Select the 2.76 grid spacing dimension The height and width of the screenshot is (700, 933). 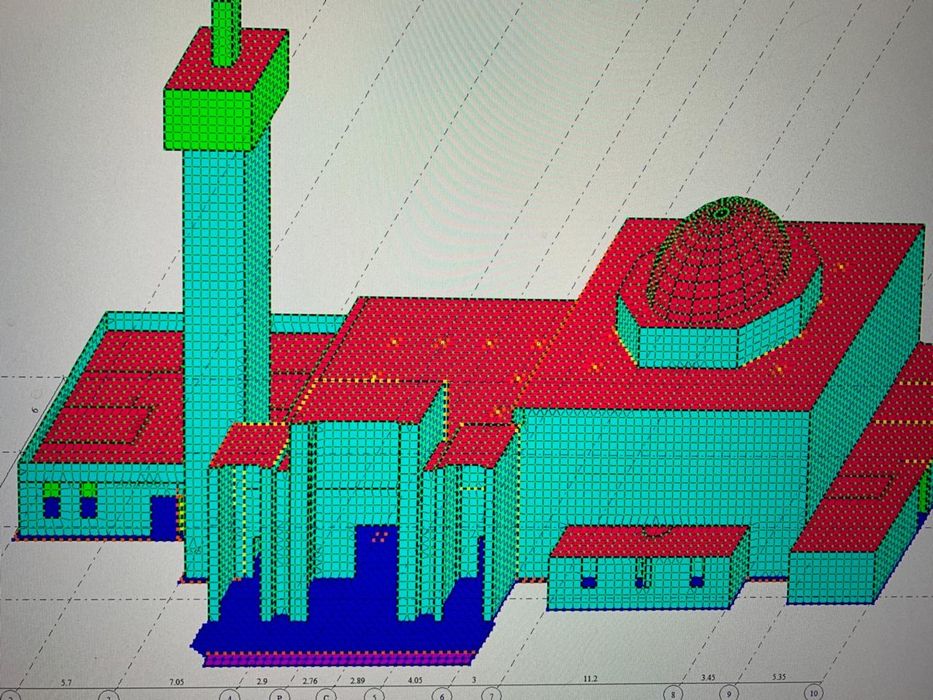[310, 680]
